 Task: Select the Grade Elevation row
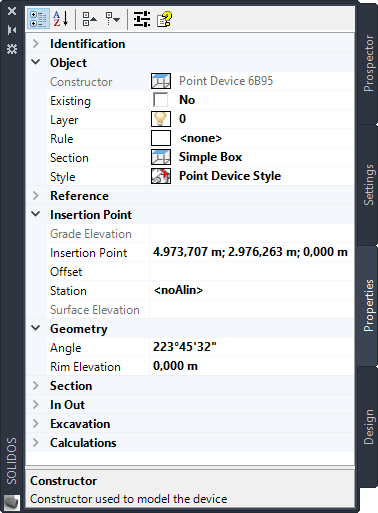click(200, 233)
